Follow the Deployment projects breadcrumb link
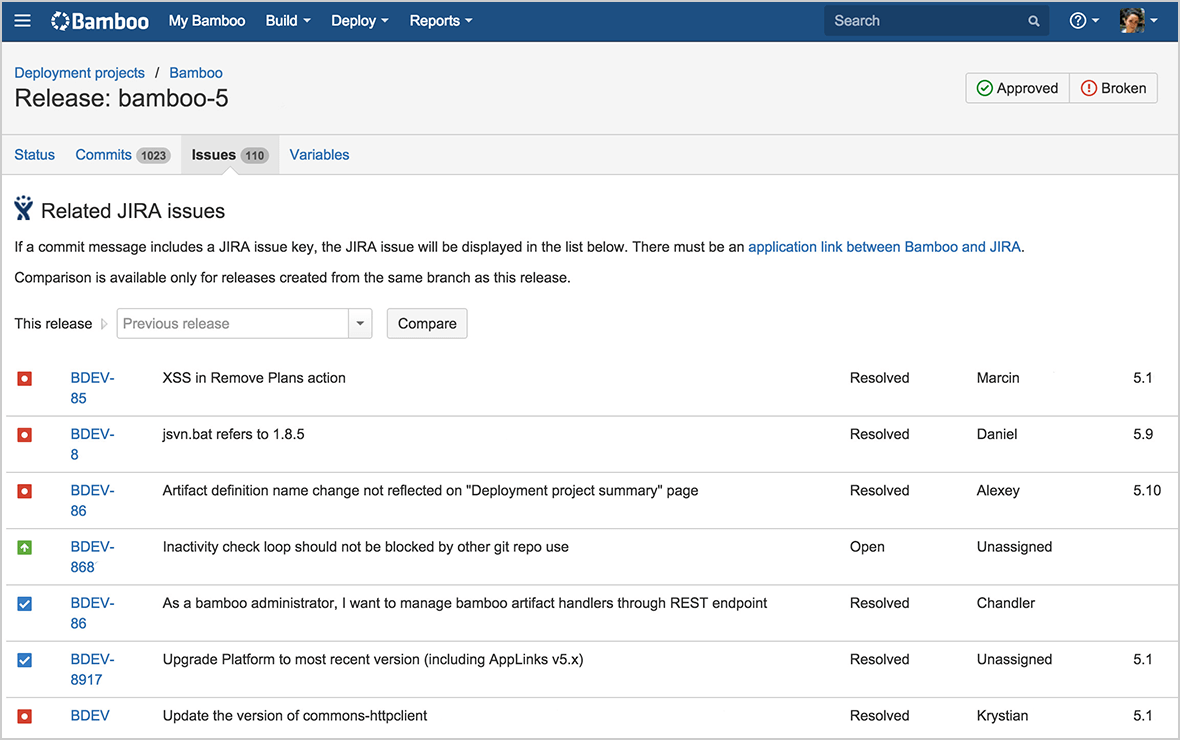 [79, 72]
